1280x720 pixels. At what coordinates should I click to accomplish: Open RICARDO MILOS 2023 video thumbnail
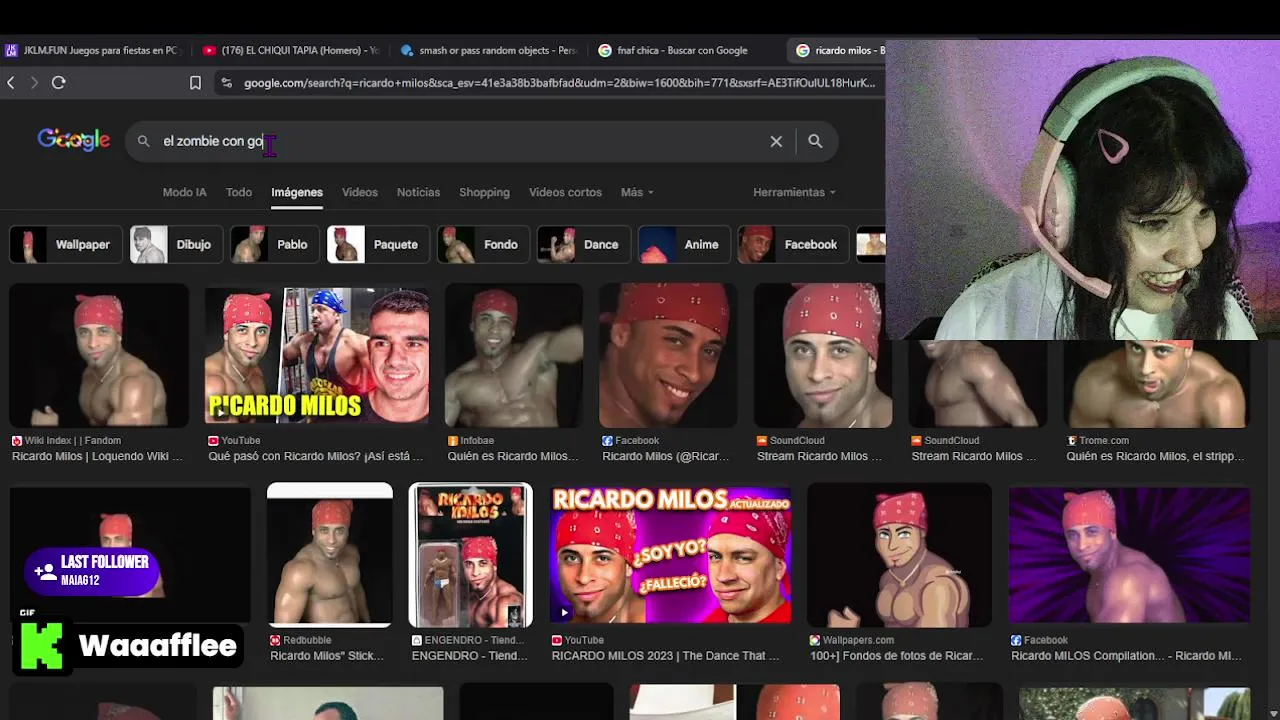pyautogui.click(x=670, y=555)
